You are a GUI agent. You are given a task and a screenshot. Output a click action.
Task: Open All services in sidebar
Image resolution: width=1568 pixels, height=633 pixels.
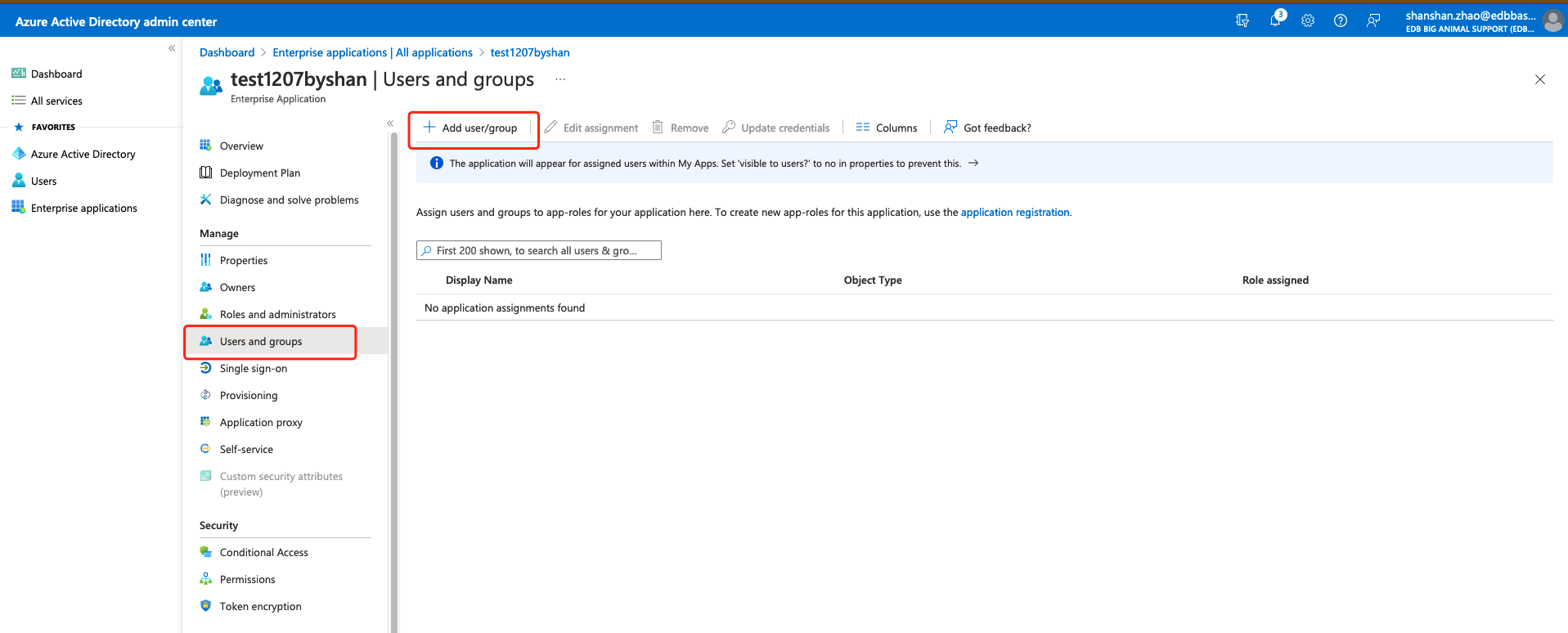(56, 101)
